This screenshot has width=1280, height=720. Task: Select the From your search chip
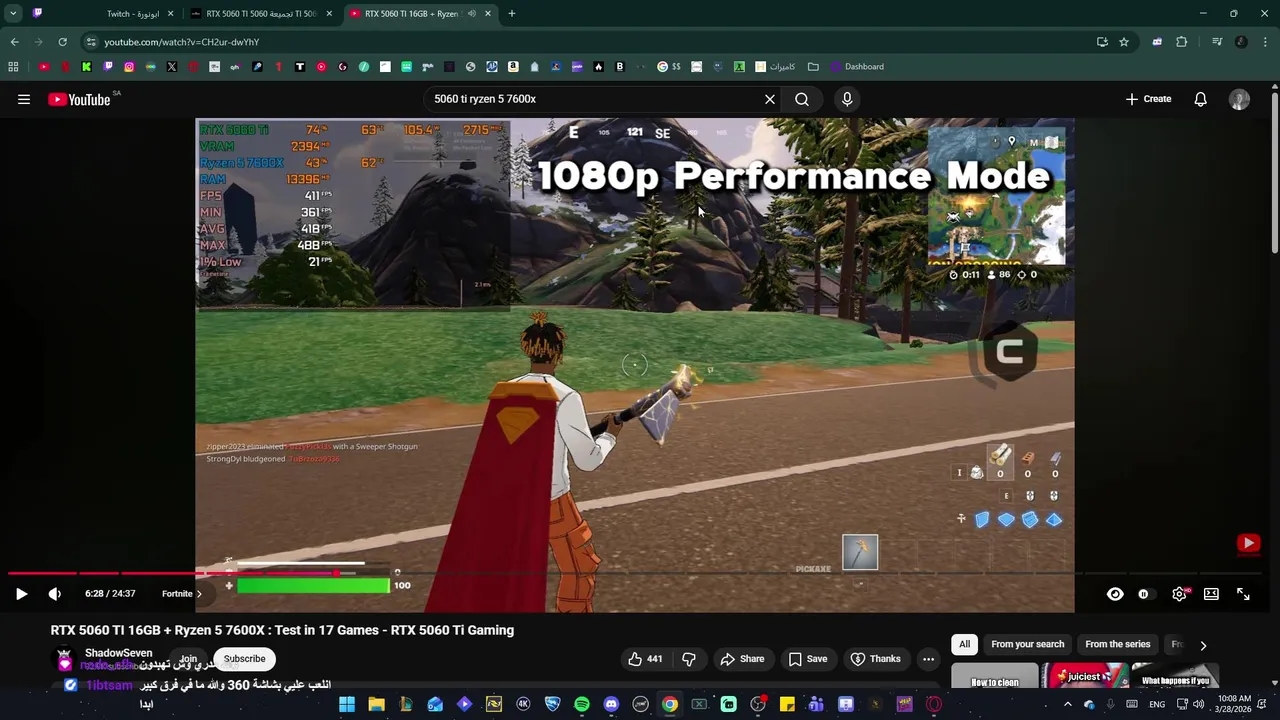click(x=1027, y=644)
